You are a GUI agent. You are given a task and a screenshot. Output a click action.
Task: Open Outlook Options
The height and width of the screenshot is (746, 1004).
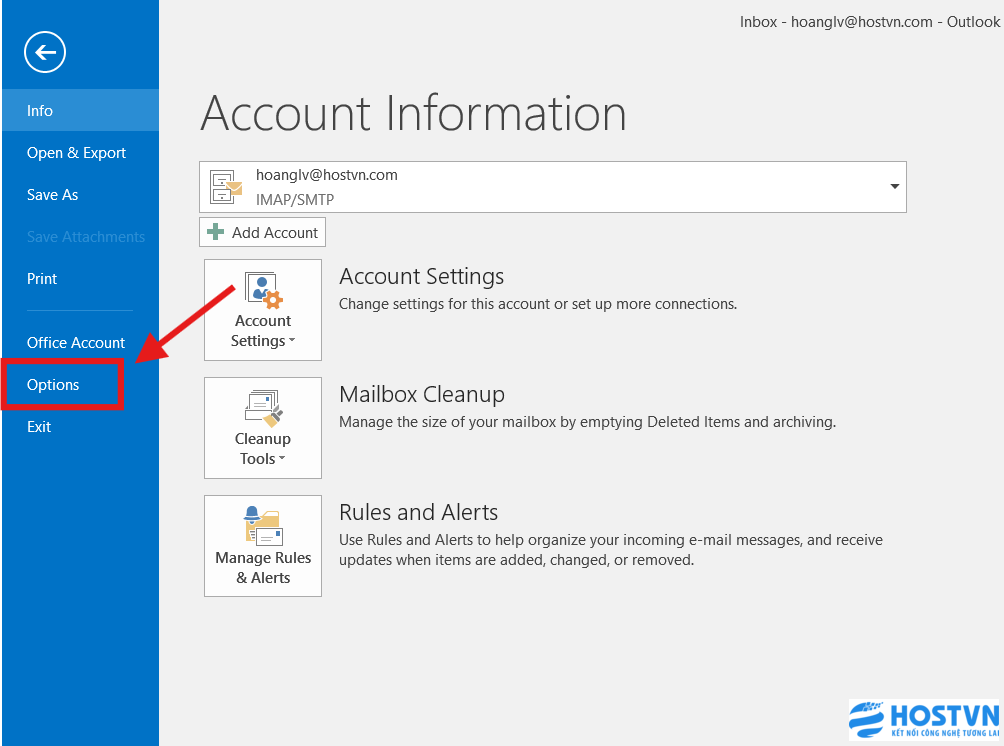click(x=53, y=385)
